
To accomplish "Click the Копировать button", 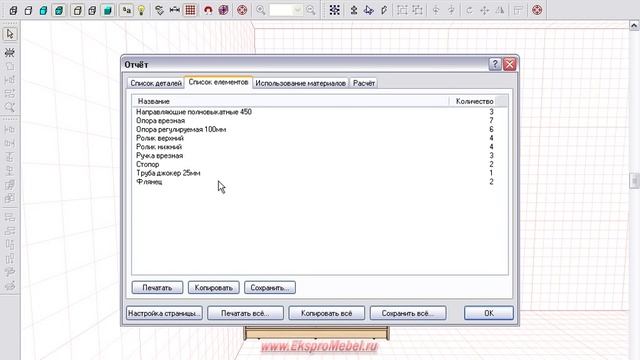I will click(213, 288).
